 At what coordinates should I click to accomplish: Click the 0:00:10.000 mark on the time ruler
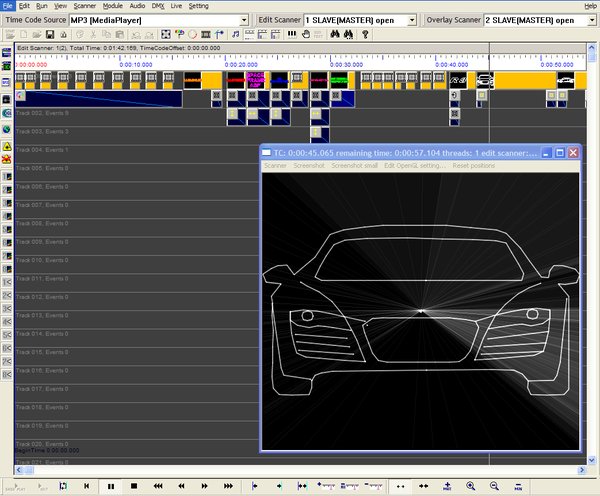(135, 65)
